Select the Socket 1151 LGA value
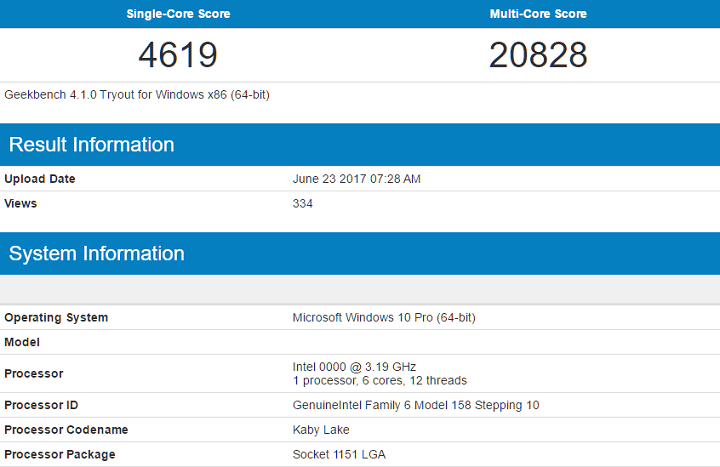This screenshot has height=467, width=720. 339,455
